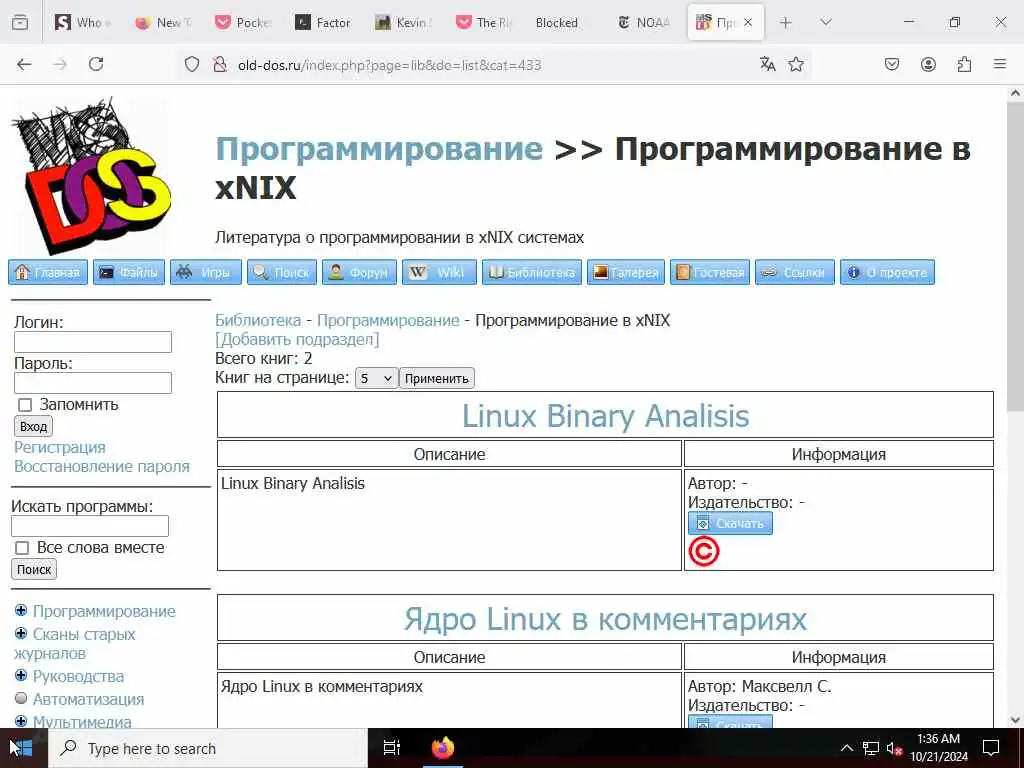Click the Вход login button
Image resolution: width=1024 pixels, height=768 pixels.
(33, 426)
